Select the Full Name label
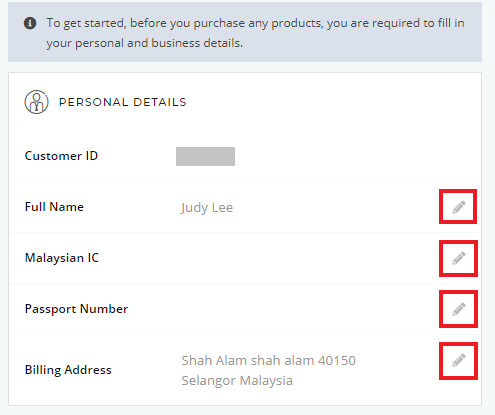The width and height of the screenshot is (495, 415). [x=54, y=207]
